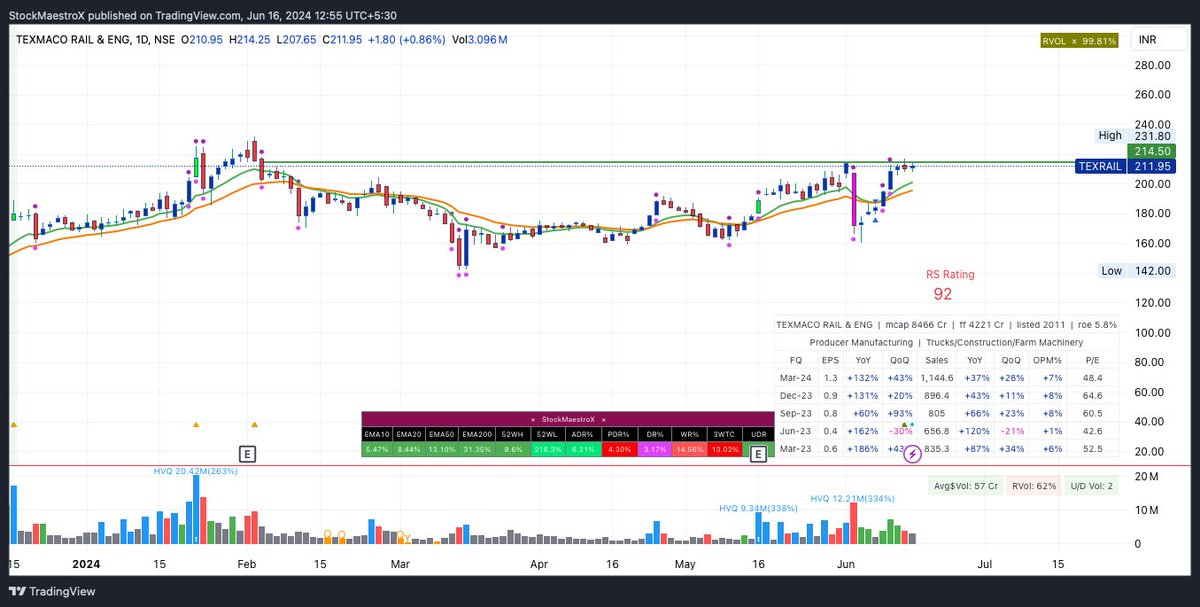Viewport: 1200px width, 607px height.
Task: Click the Apr label on the time axis
Action: tap(539, 565)
